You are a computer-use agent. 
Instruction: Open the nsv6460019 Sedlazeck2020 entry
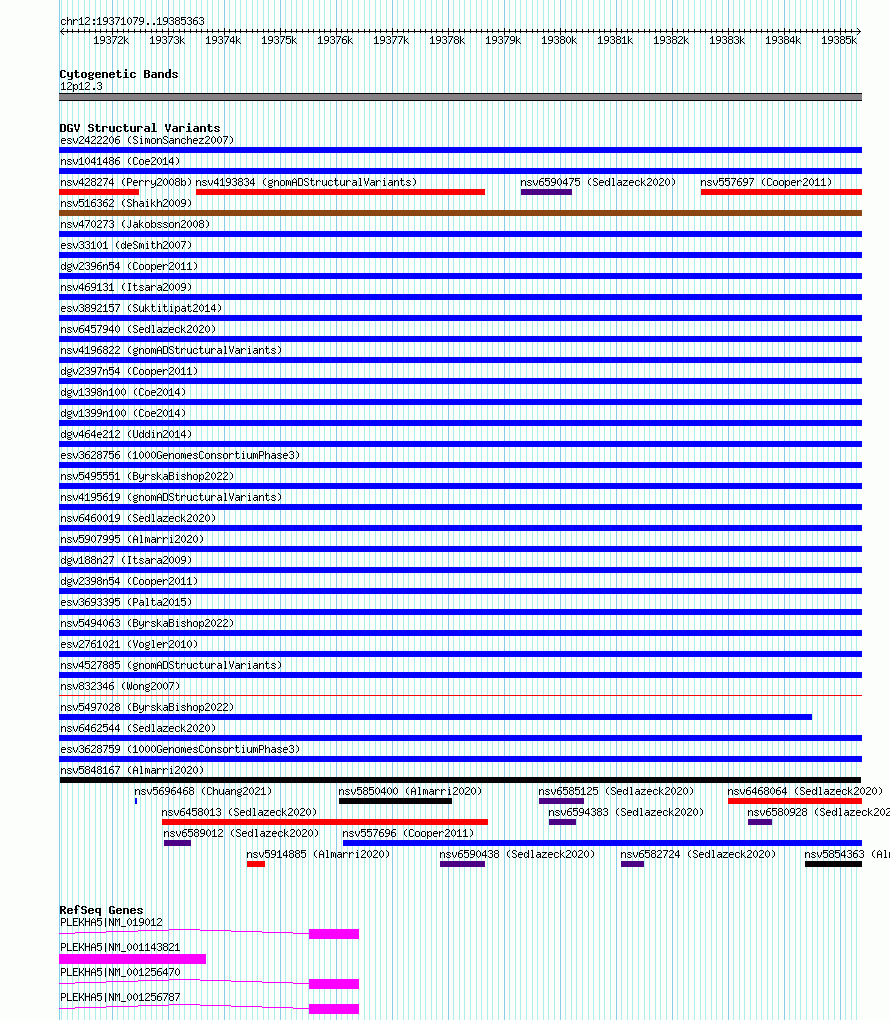(138, 518)
